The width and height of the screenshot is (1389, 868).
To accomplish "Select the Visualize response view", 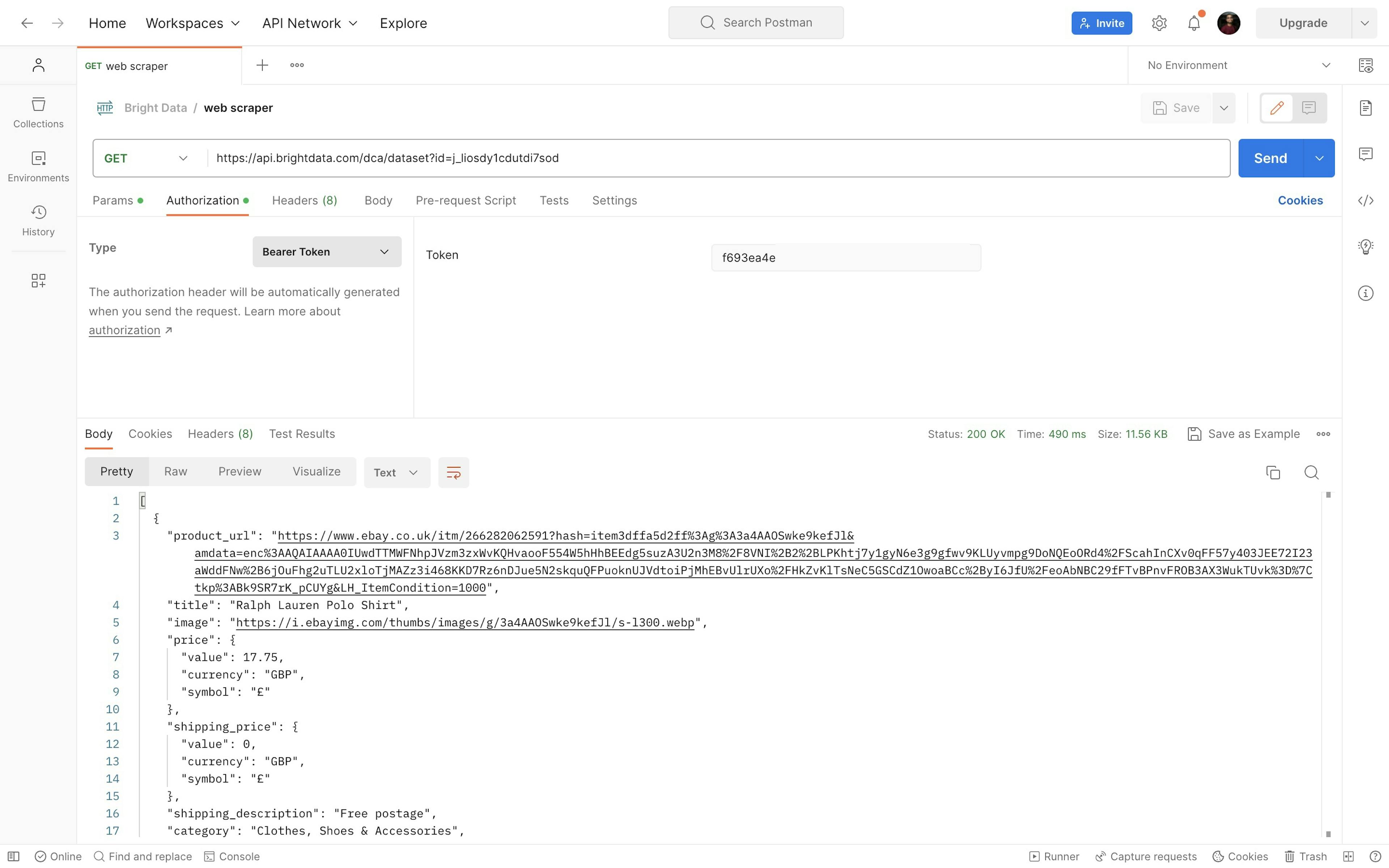I will 316,471.
